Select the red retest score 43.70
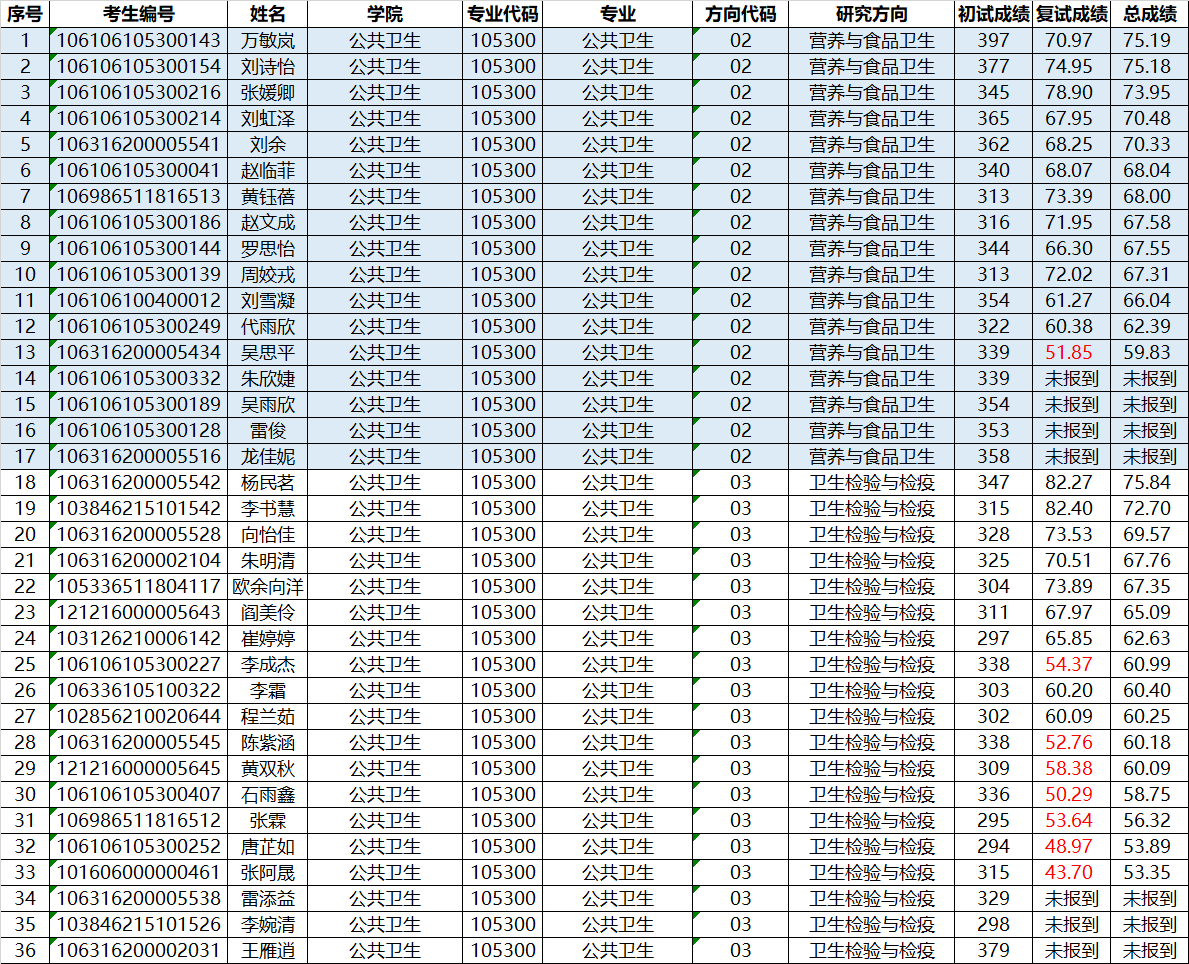Image resolution: width=1189 pixels, height=964 pixels. [x=1069, y=872]
